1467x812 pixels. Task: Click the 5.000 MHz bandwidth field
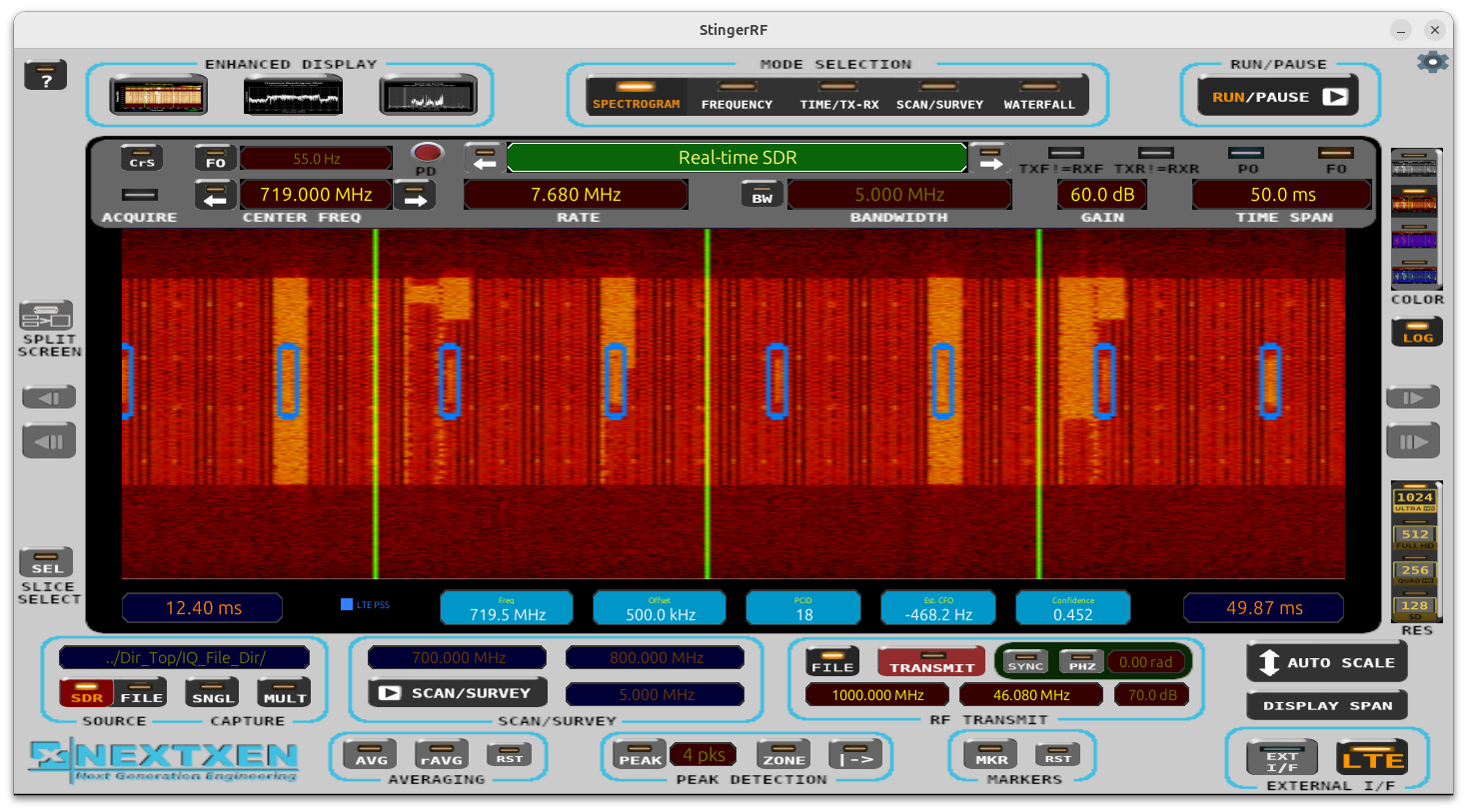coord(899,195)
